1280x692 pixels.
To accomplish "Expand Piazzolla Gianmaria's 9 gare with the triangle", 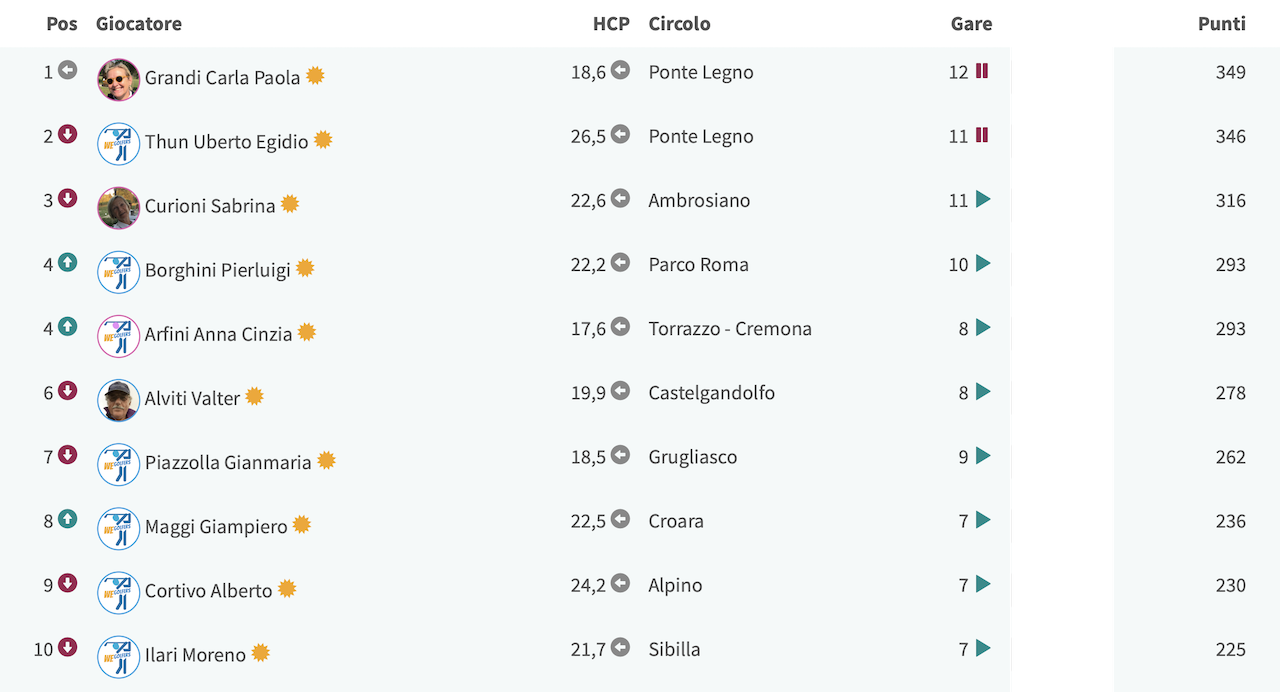I will 983,455.
